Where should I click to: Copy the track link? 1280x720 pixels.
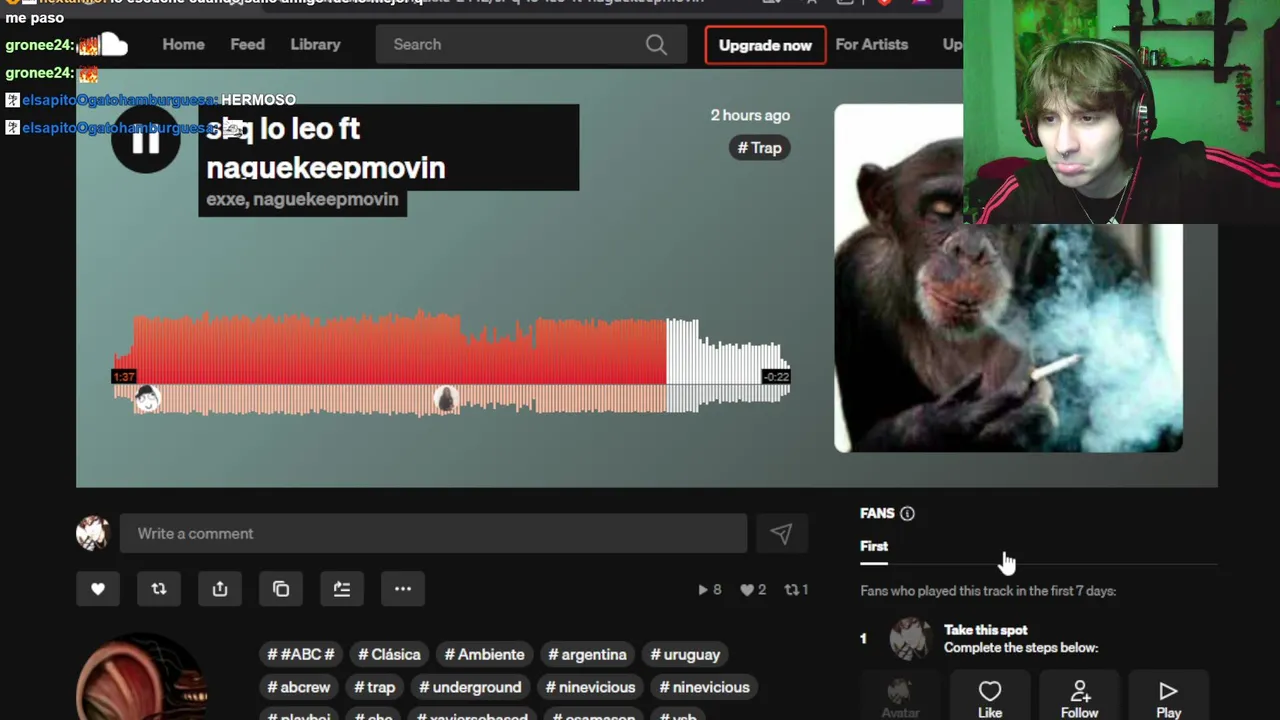click(x=281, y=589)
